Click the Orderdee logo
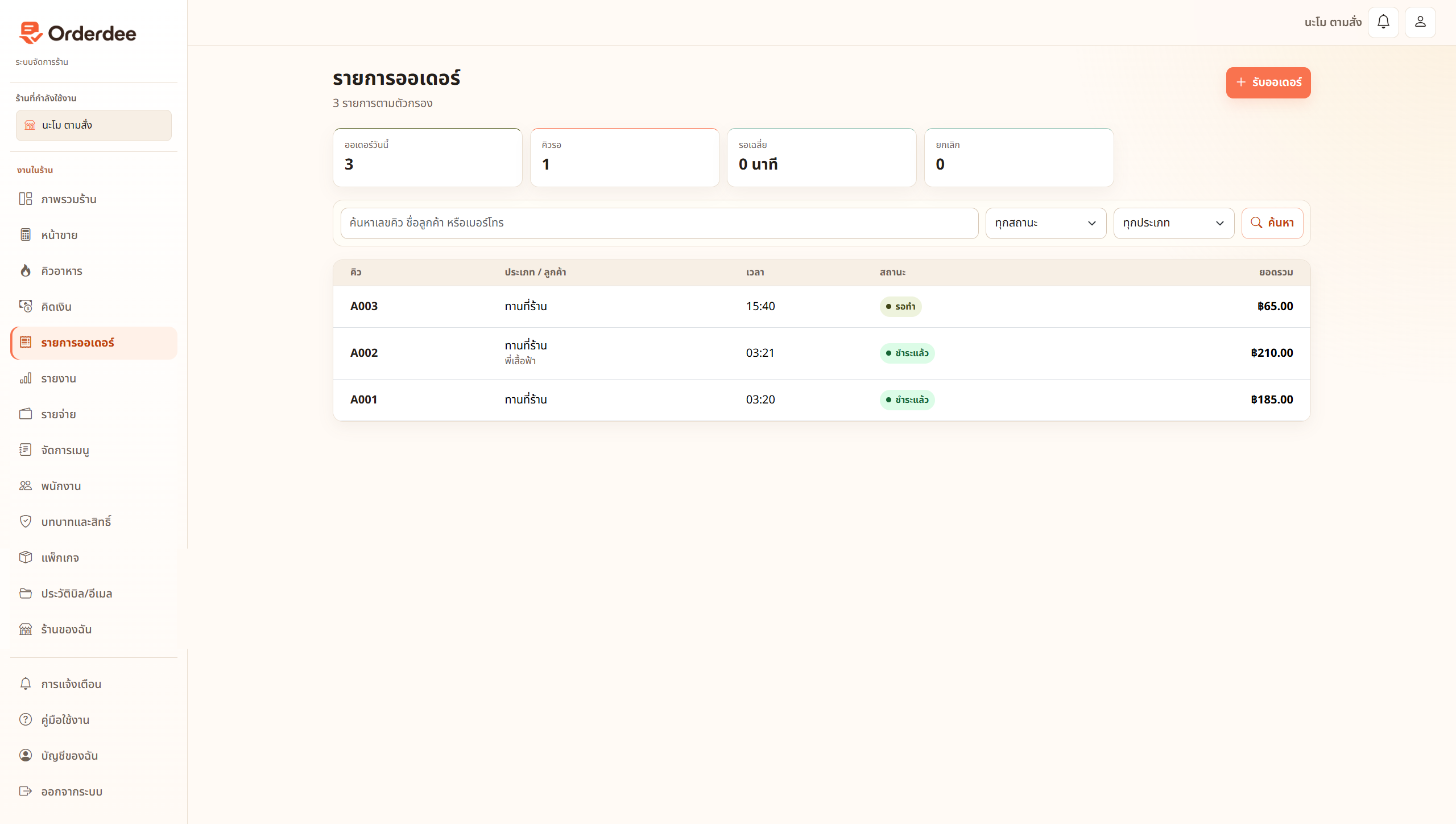 78,33
